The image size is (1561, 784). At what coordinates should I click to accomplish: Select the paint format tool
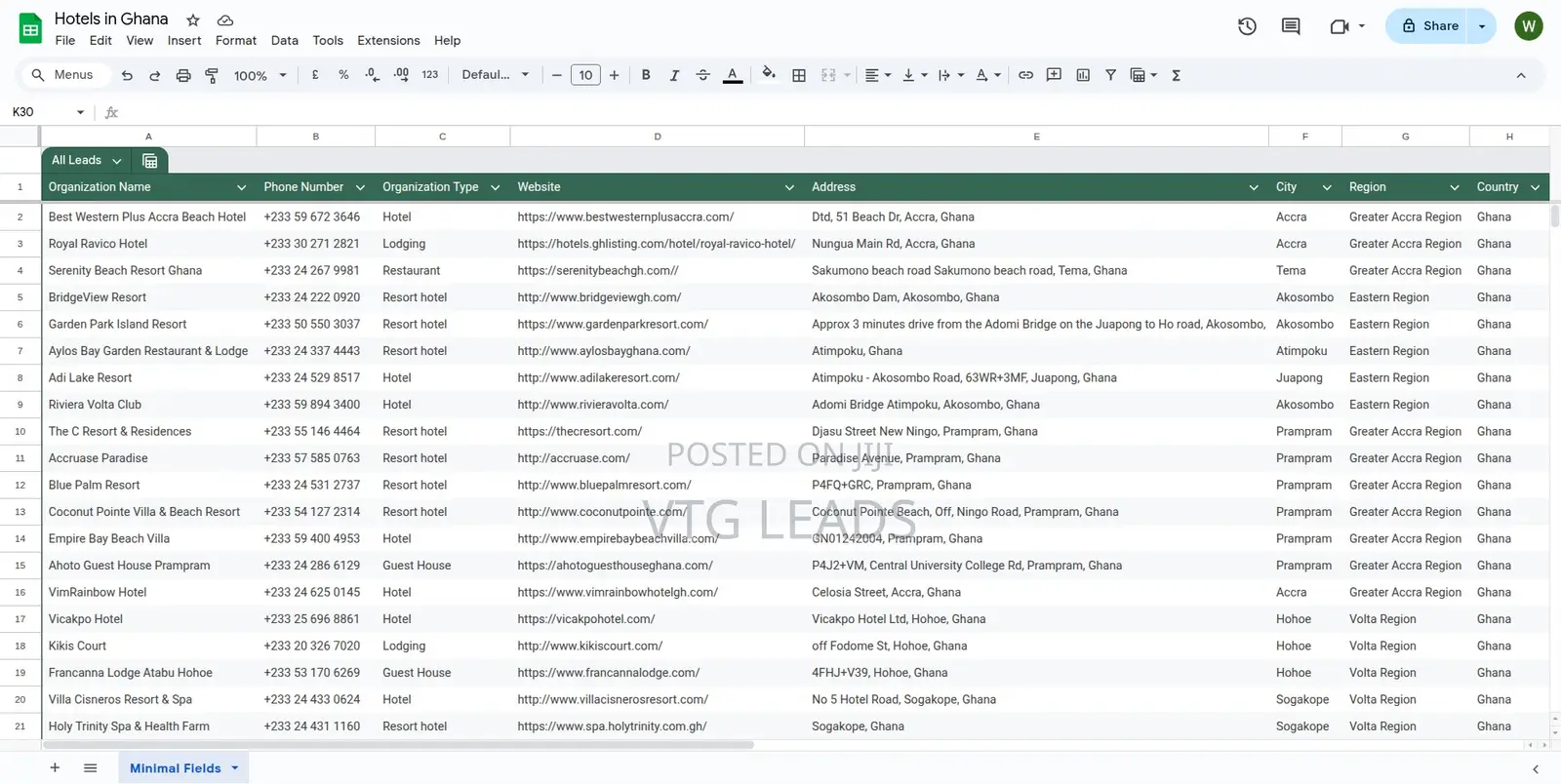(212, 75)
